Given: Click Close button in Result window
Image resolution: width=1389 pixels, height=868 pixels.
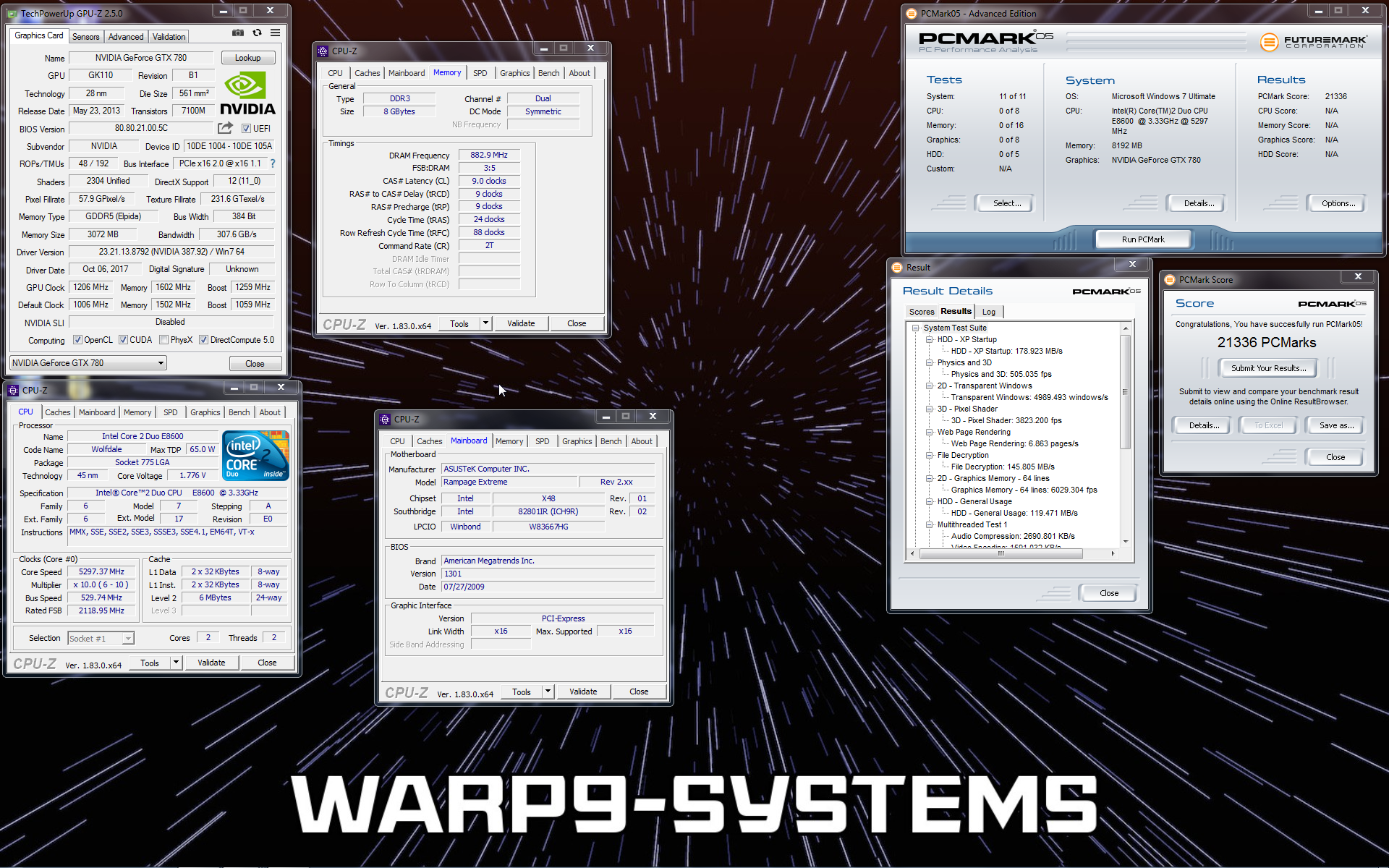Looking at the screenshot, I should [x=1108, y=593].
